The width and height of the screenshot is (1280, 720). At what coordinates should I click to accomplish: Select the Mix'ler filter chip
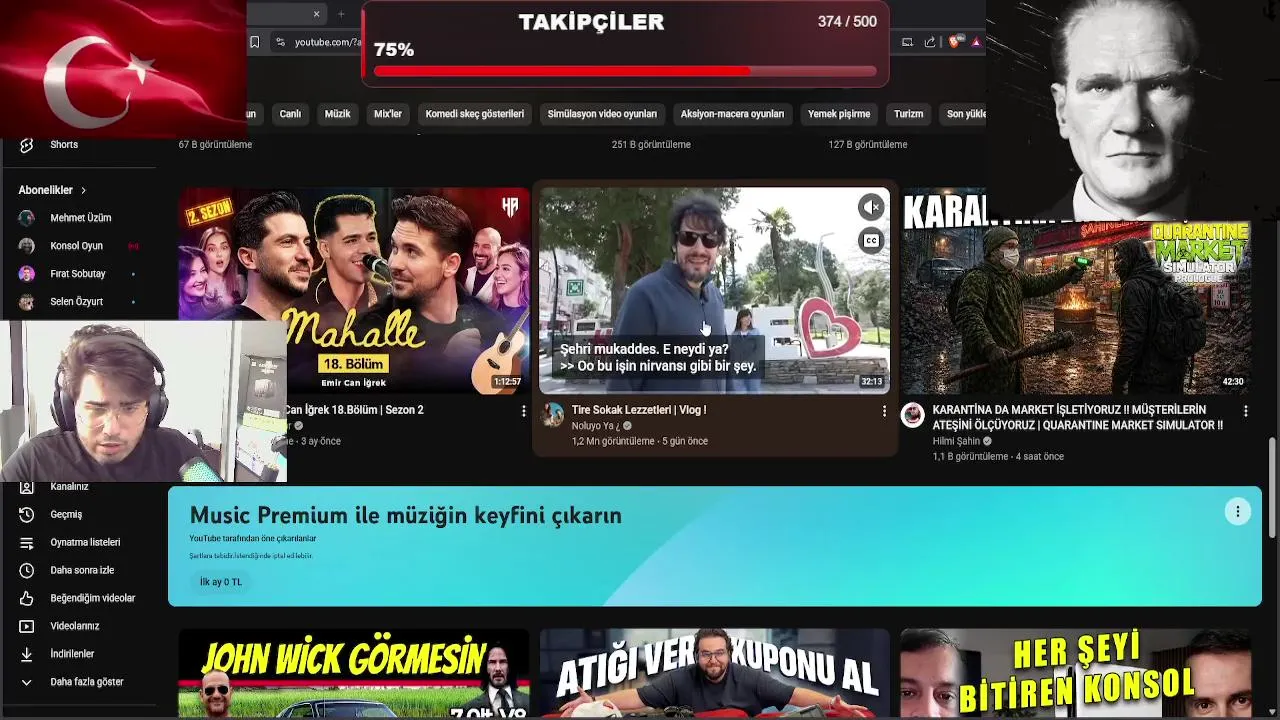388,114
